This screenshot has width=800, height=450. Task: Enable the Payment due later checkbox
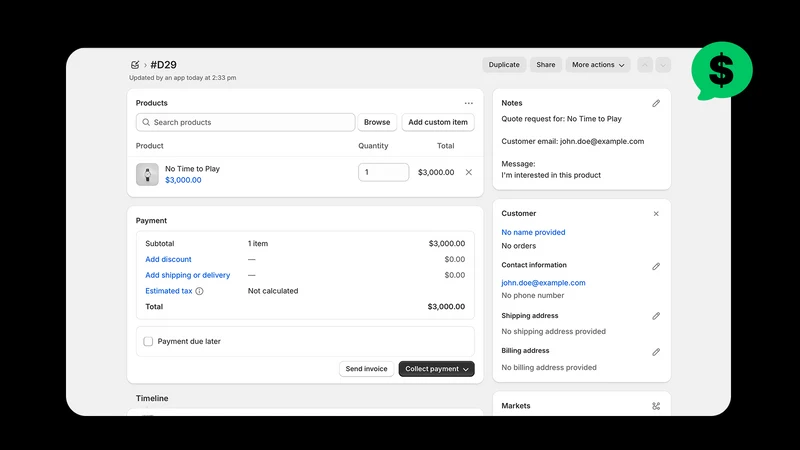pyautogui.click(x=148, y=341)
